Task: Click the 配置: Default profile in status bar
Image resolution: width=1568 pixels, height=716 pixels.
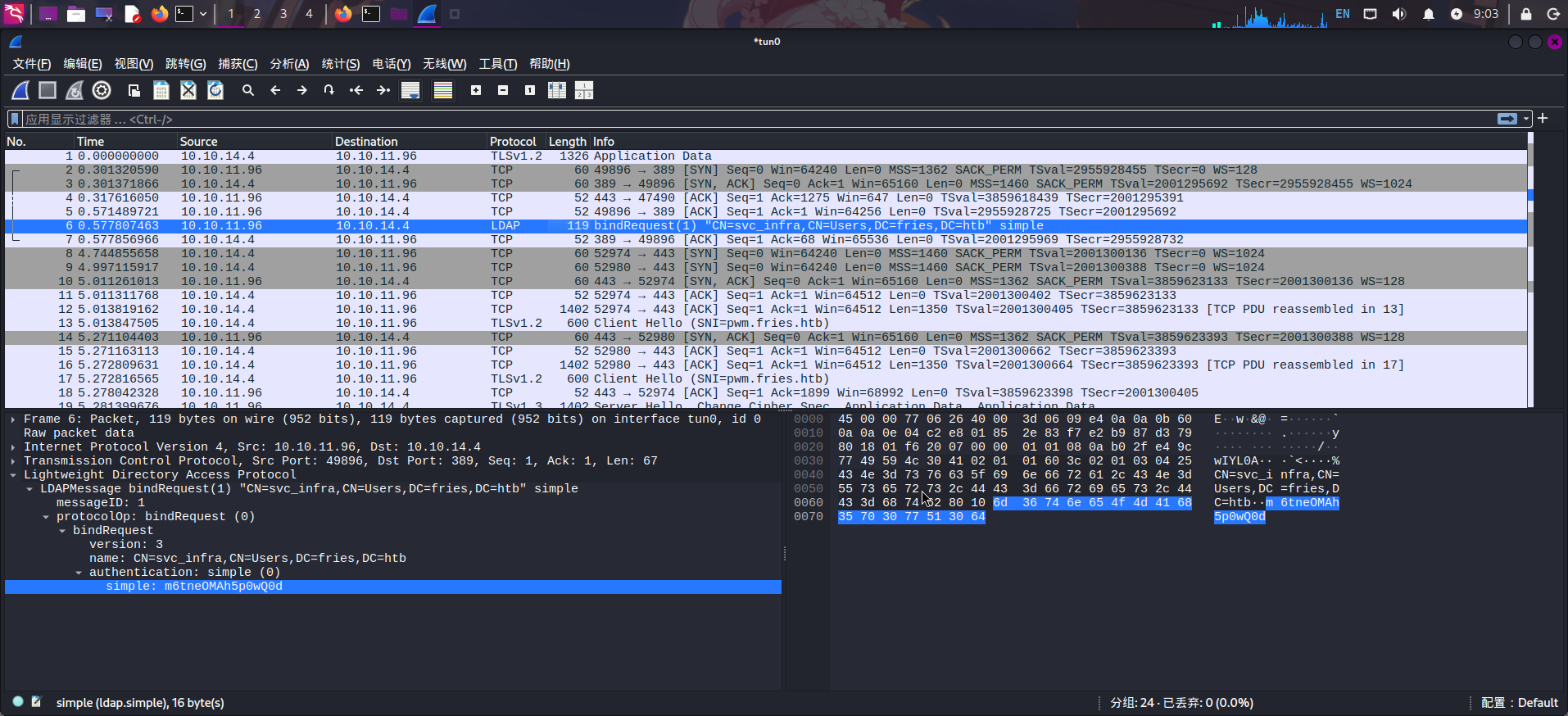Action: pos(1519,703)
